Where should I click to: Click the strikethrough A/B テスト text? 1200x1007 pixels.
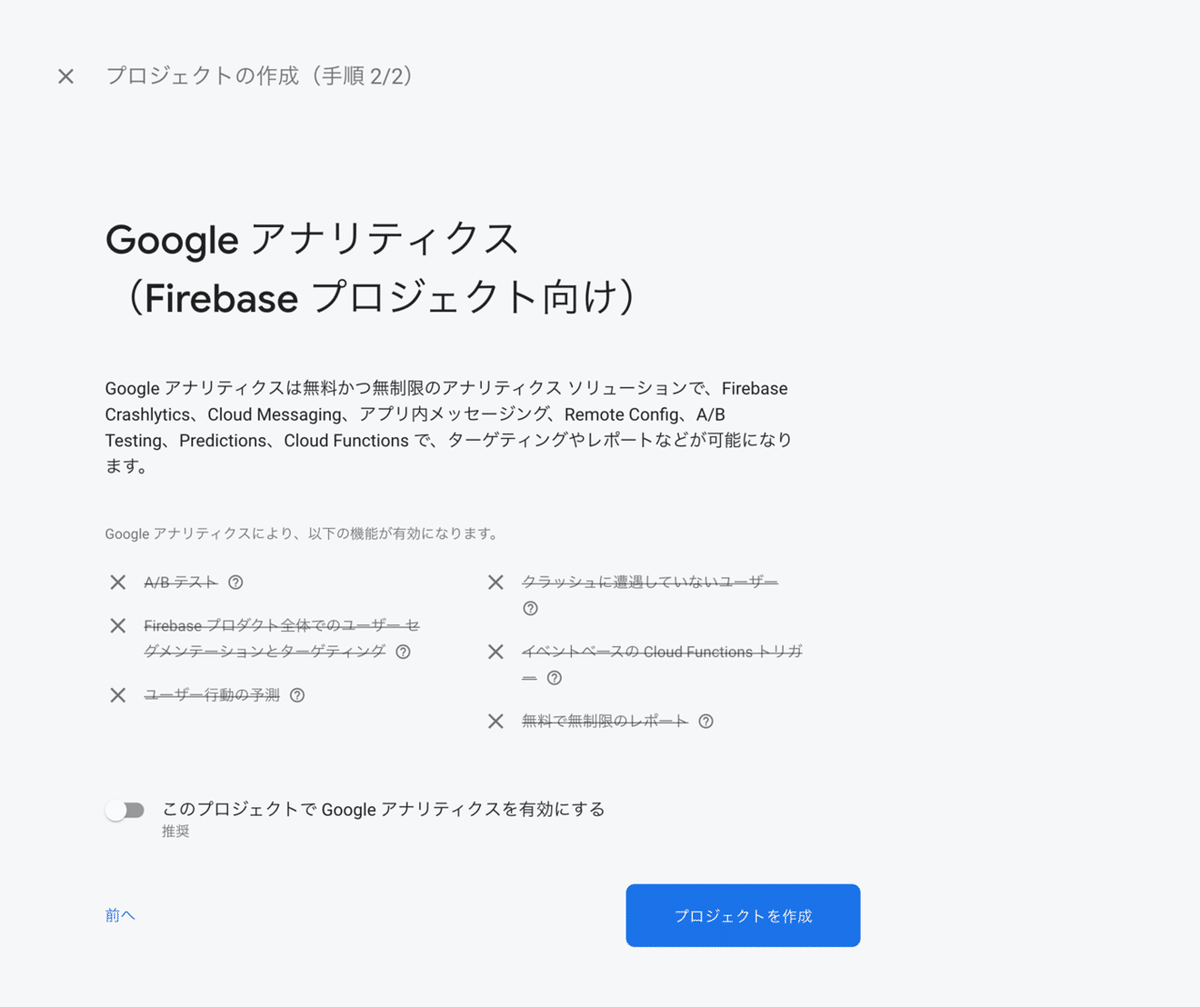pos(180,582)
